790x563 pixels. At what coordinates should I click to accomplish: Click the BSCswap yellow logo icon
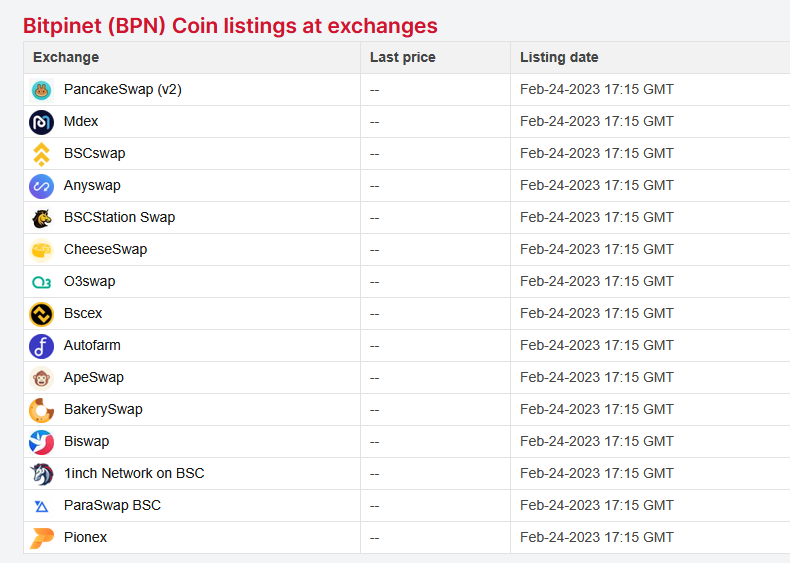coord(41,154)
